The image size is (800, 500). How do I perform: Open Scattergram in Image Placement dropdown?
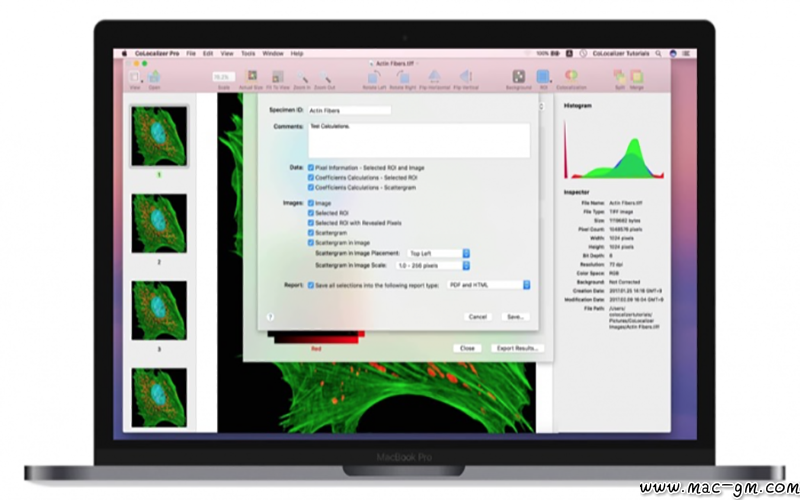439,253
